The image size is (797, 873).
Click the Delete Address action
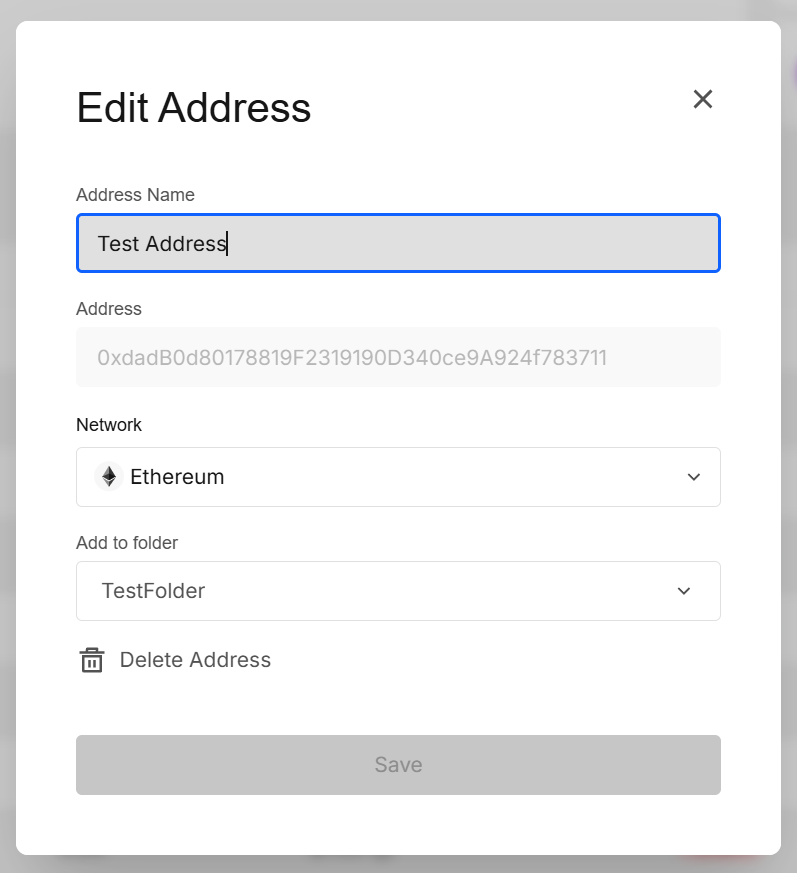(x=195, y=660)
